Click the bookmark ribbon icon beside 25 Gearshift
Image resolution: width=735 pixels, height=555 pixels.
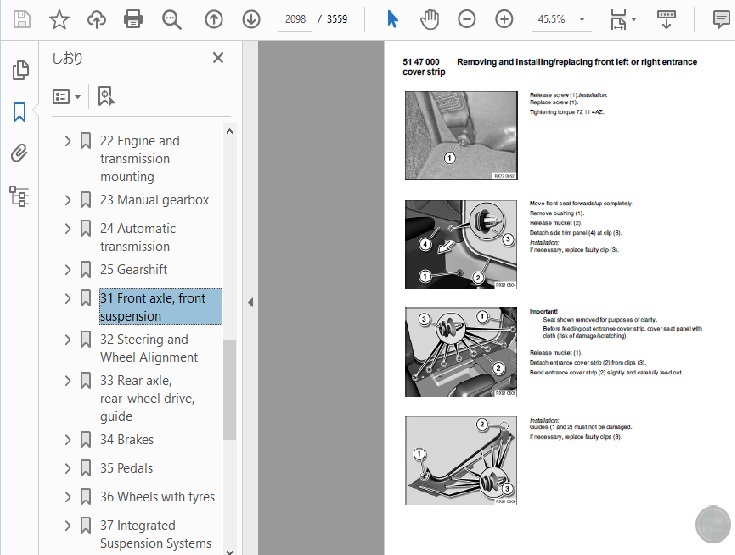pyautogui.click(x=86, y=270)
